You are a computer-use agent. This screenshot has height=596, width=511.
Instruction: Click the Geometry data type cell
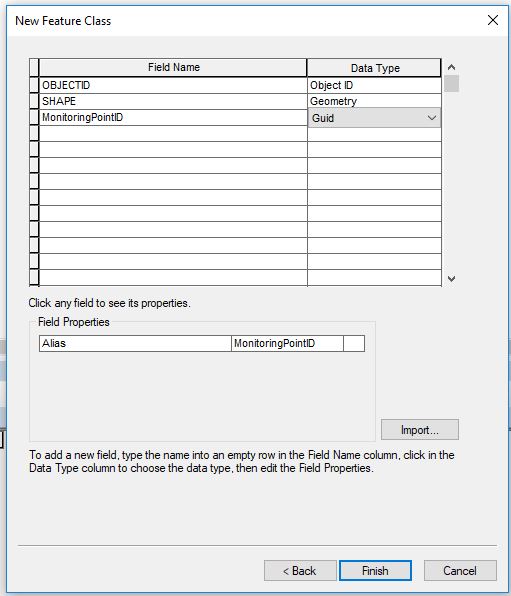coord(374,101)
